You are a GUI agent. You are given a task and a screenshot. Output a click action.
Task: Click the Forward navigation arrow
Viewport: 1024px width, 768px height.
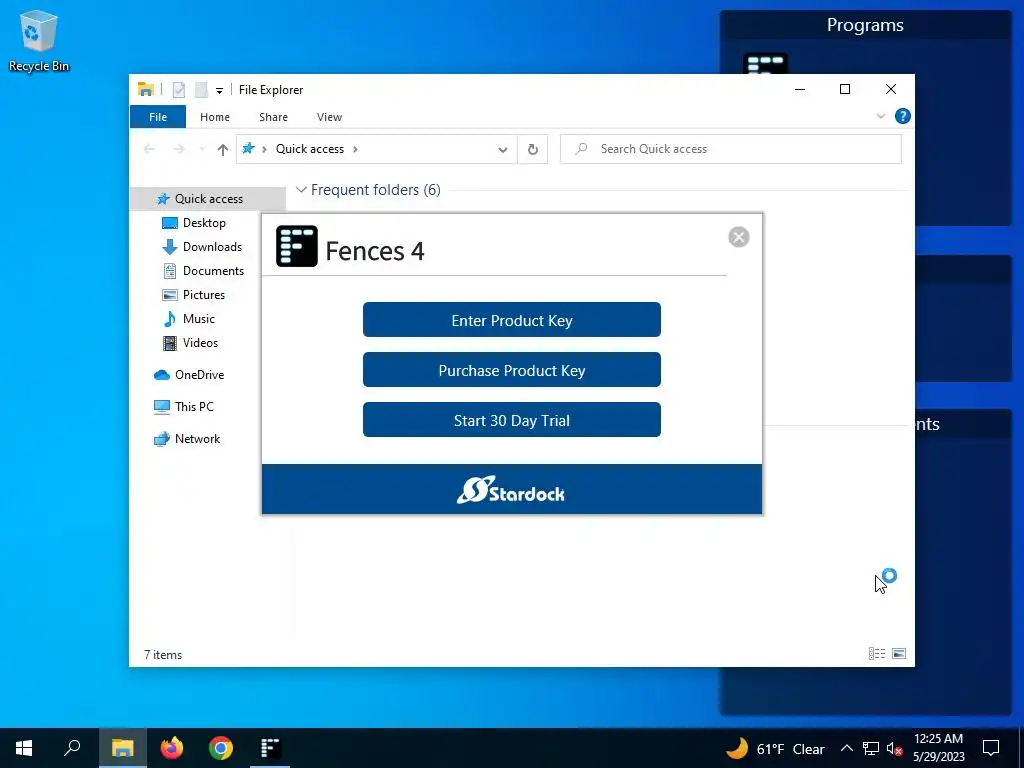[x=178, y=150]
